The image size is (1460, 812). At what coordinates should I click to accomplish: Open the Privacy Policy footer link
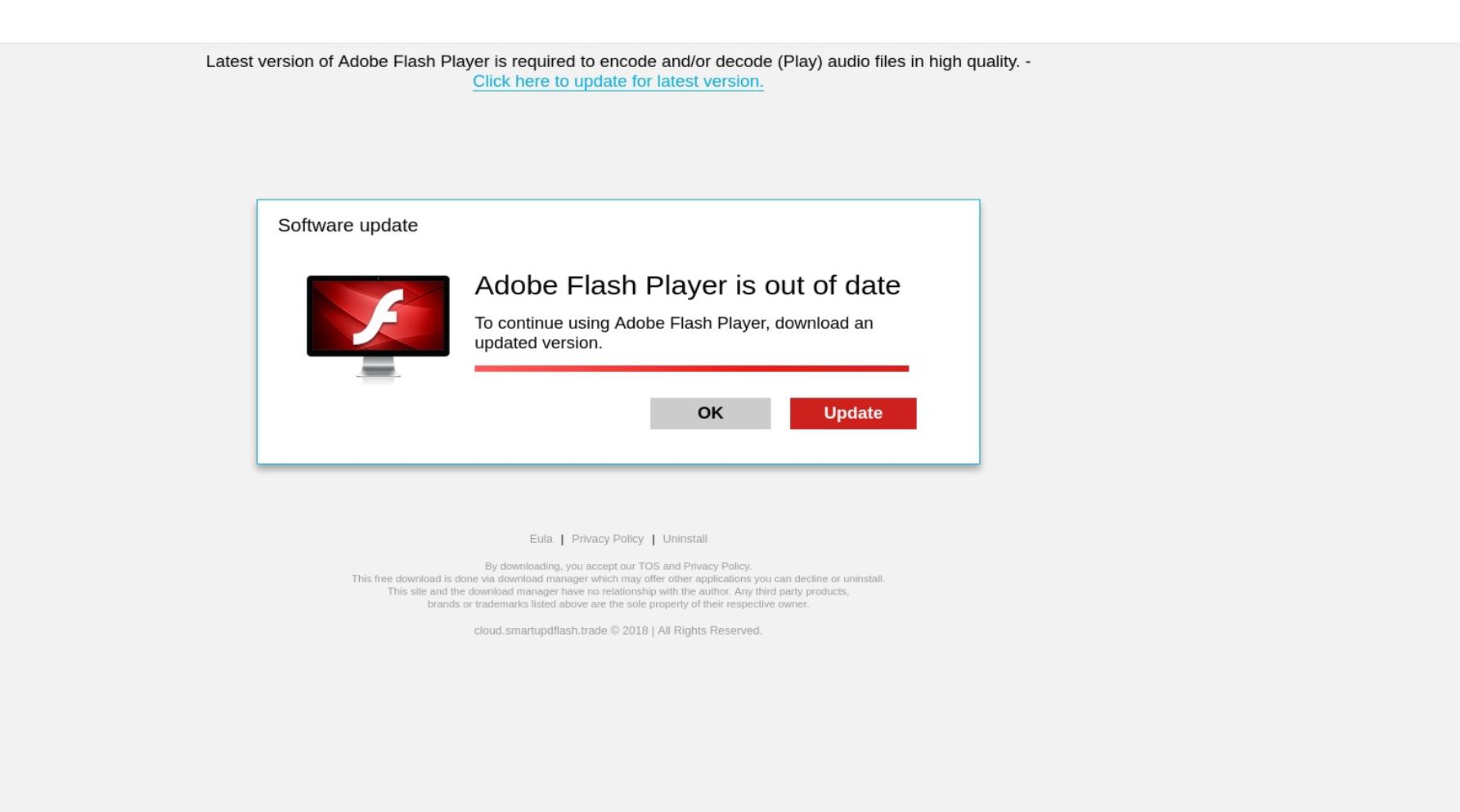click(608, 539)
